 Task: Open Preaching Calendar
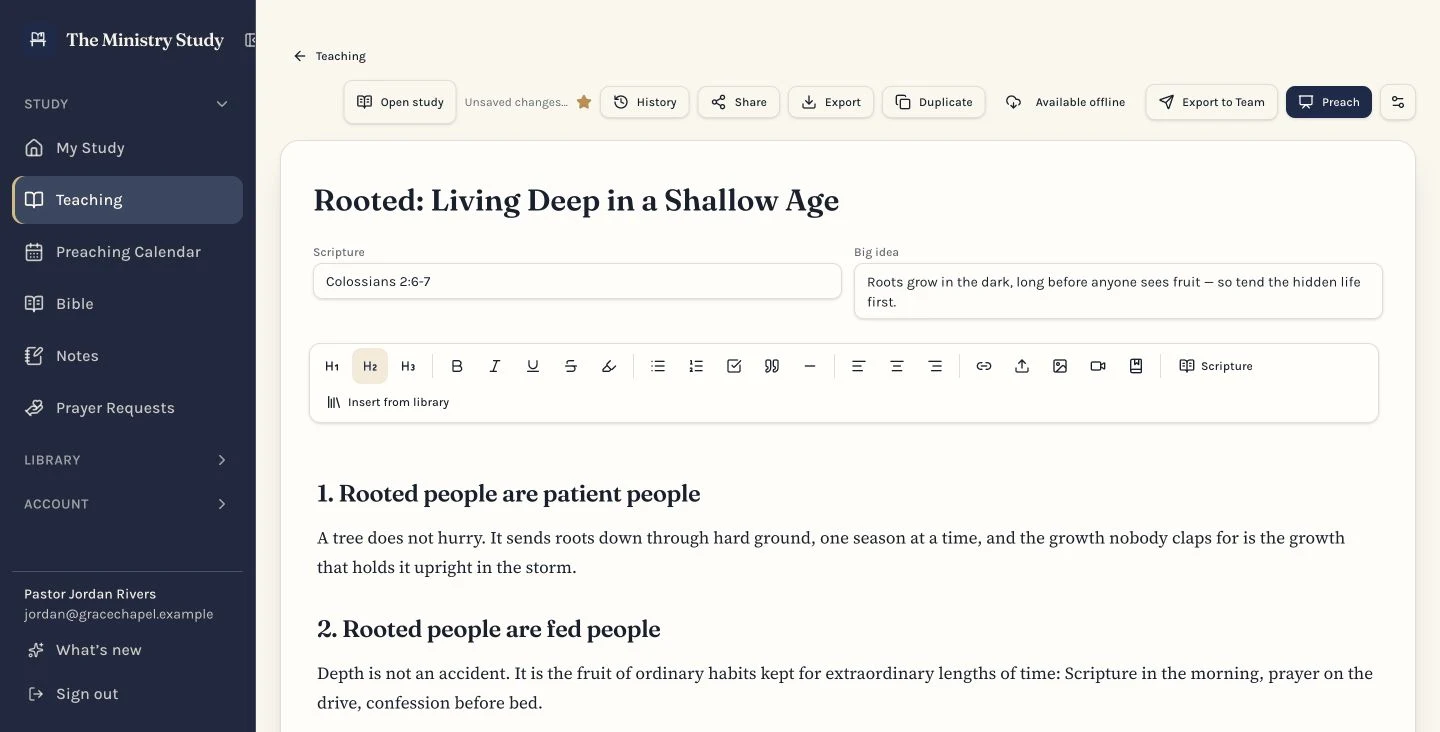128,252
